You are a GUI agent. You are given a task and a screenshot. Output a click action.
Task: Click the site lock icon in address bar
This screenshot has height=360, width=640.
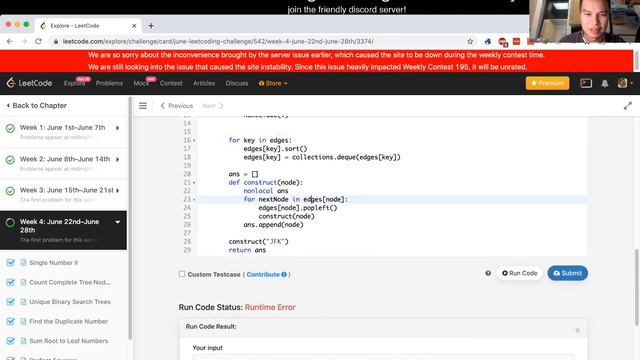(x=56, y=41)
